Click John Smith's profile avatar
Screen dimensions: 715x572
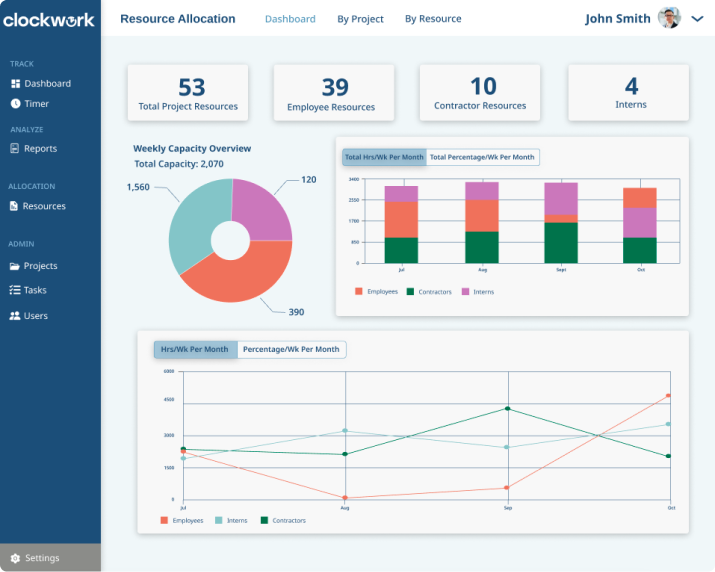(x=669, y=18)
